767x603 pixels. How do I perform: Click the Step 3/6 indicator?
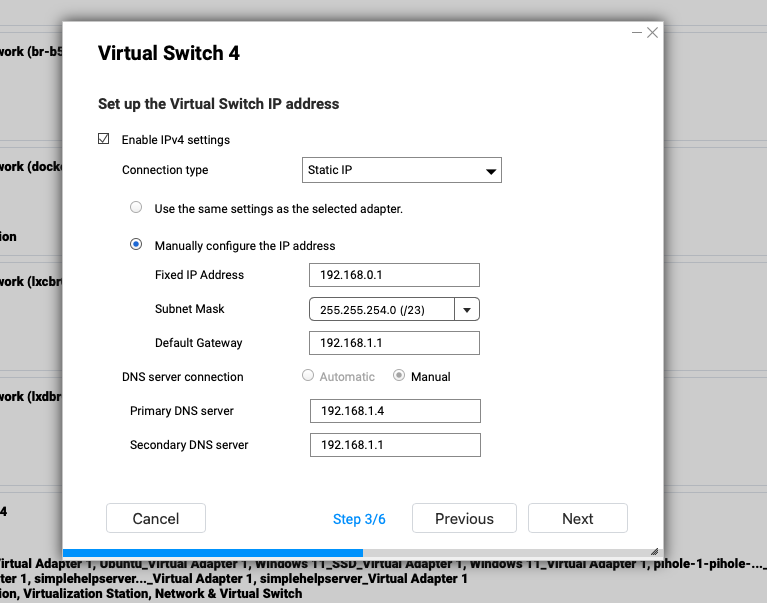tap(359, 519)
